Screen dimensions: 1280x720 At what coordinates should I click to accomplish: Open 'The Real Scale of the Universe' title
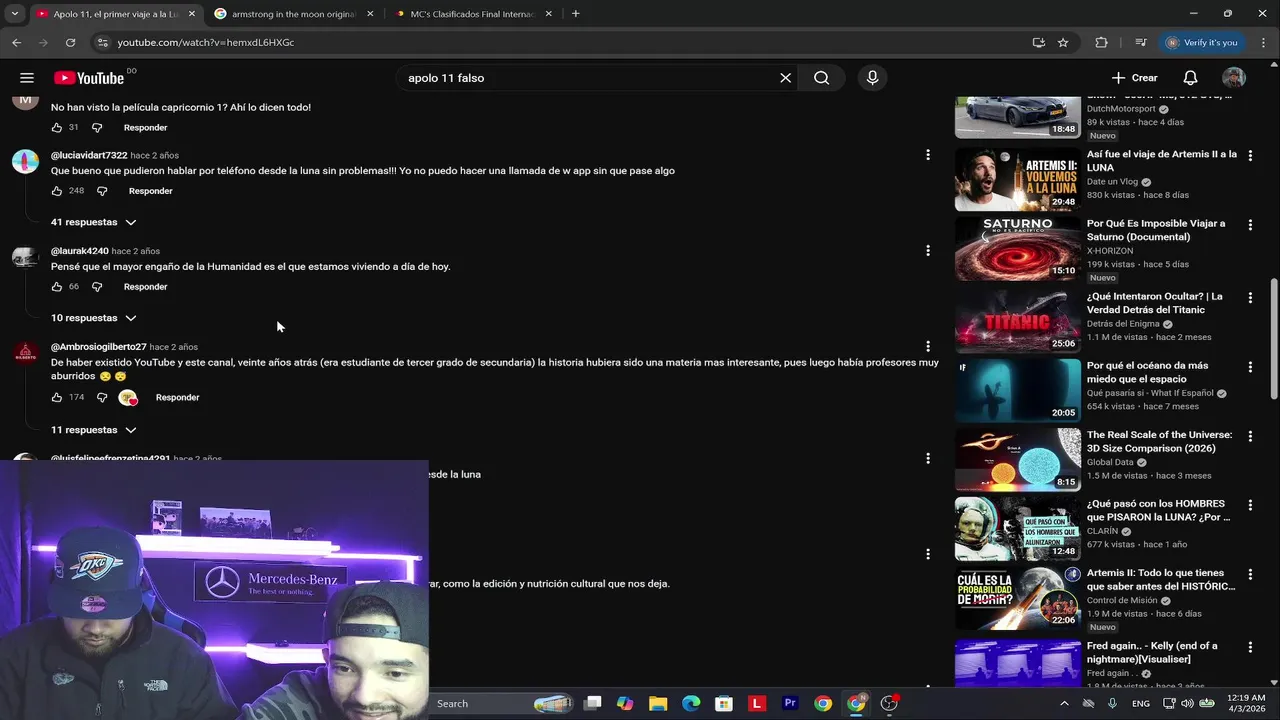[1159, 441]
